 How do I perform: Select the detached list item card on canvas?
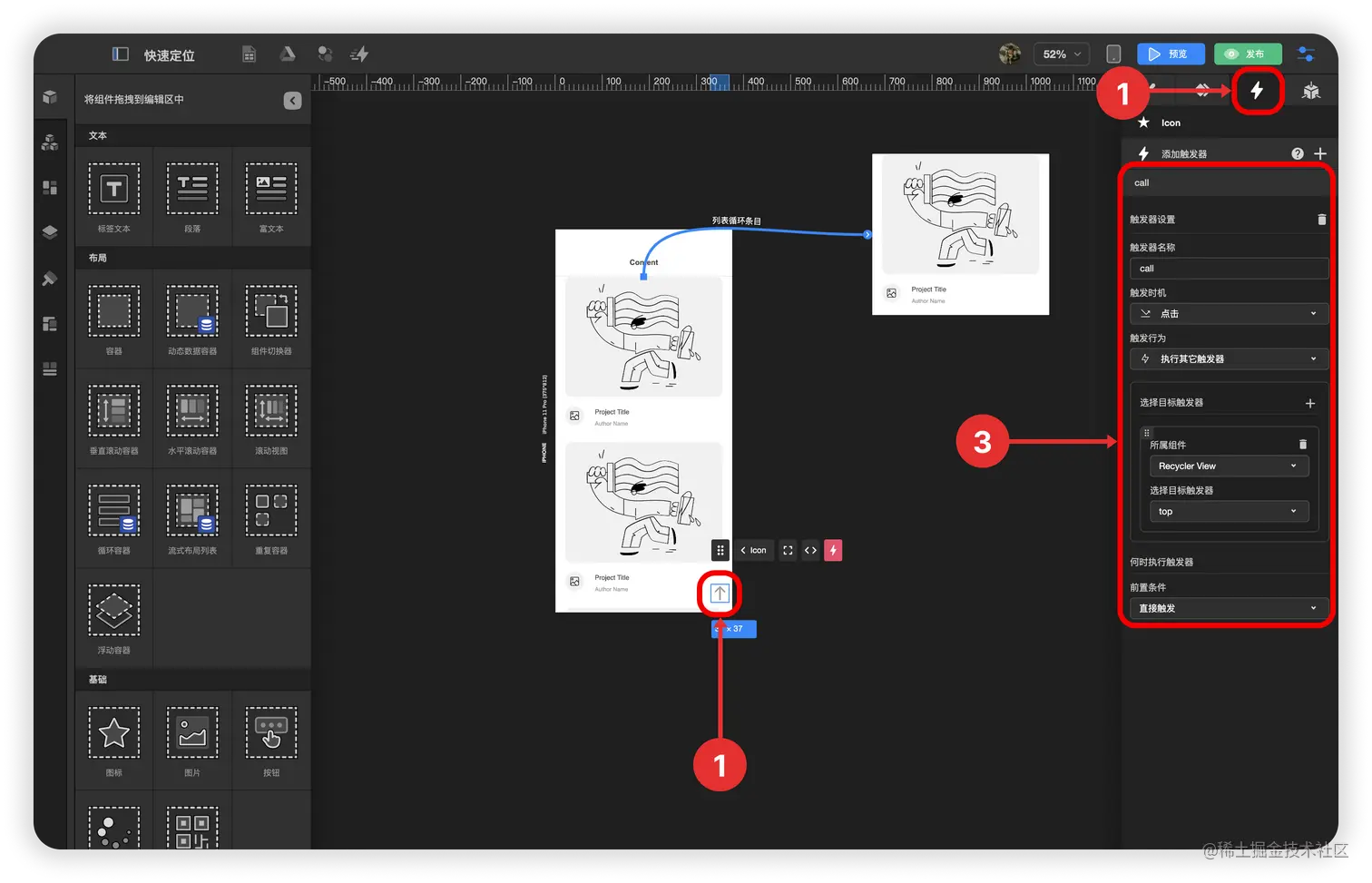[960, 234]
